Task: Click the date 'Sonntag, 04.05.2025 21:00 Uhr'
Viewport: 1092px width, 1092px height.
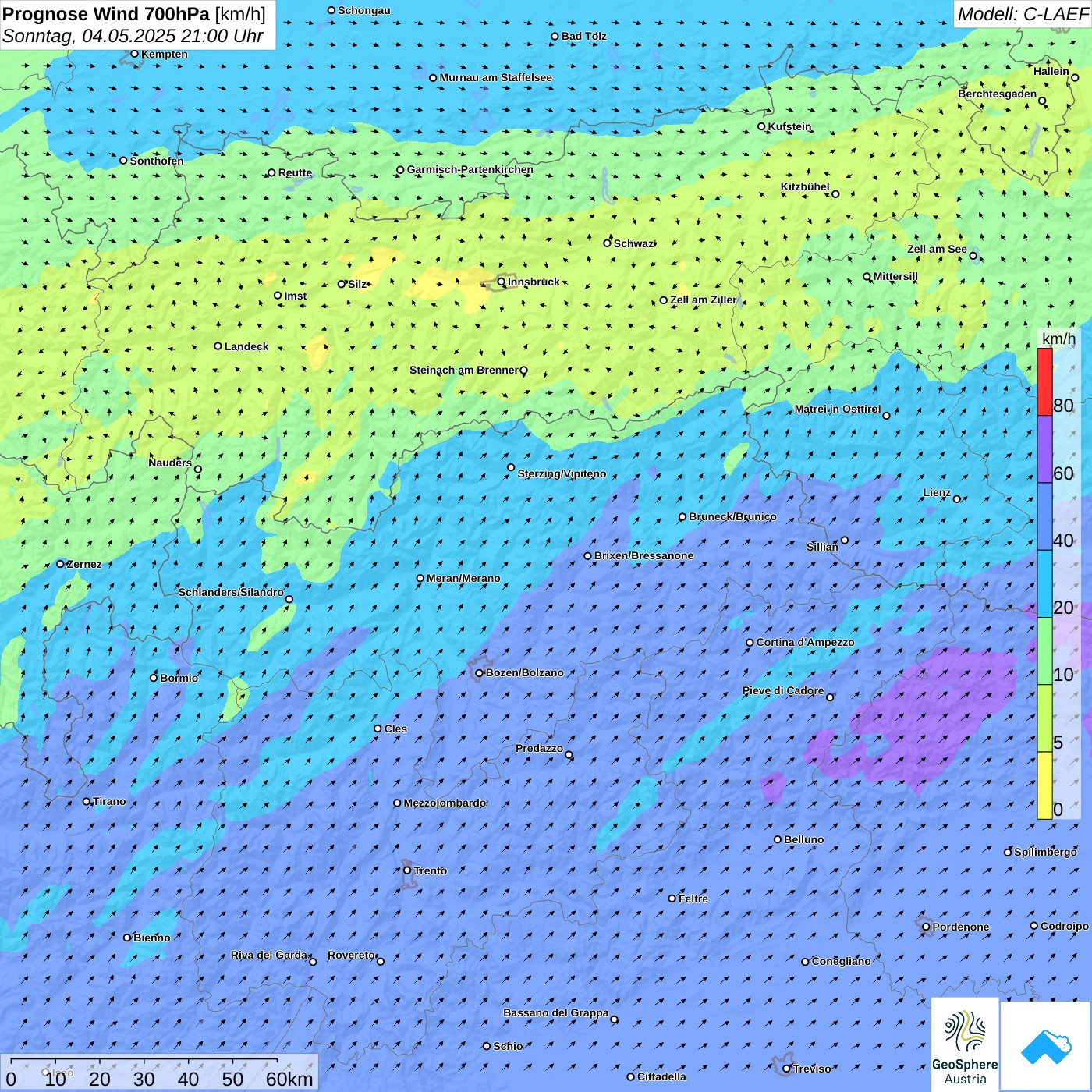Action: 133,36
